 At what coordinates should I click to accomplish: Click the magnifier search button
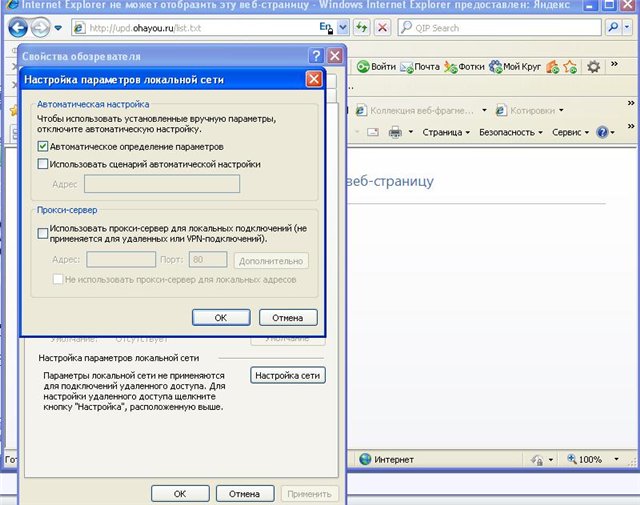tap(613, 28)
